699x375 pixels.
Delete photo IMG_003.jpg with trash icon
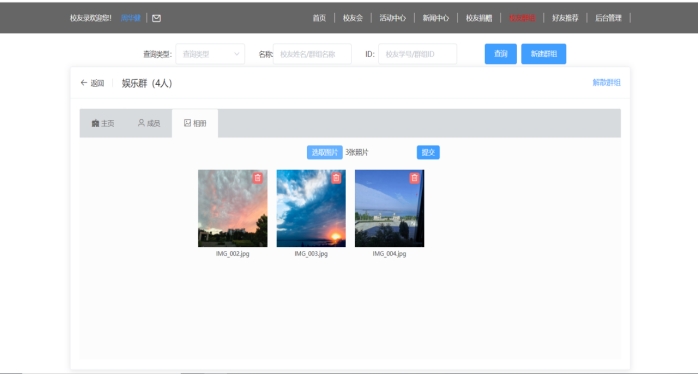(336, 178)
